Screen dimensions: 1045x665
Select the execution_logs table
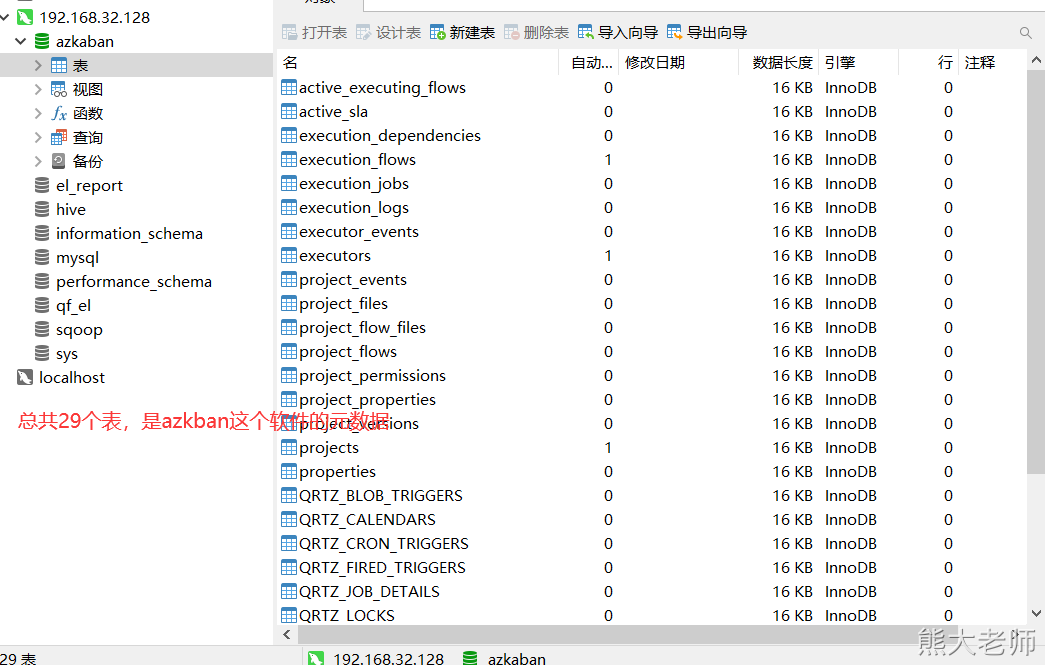coord(354,207)
